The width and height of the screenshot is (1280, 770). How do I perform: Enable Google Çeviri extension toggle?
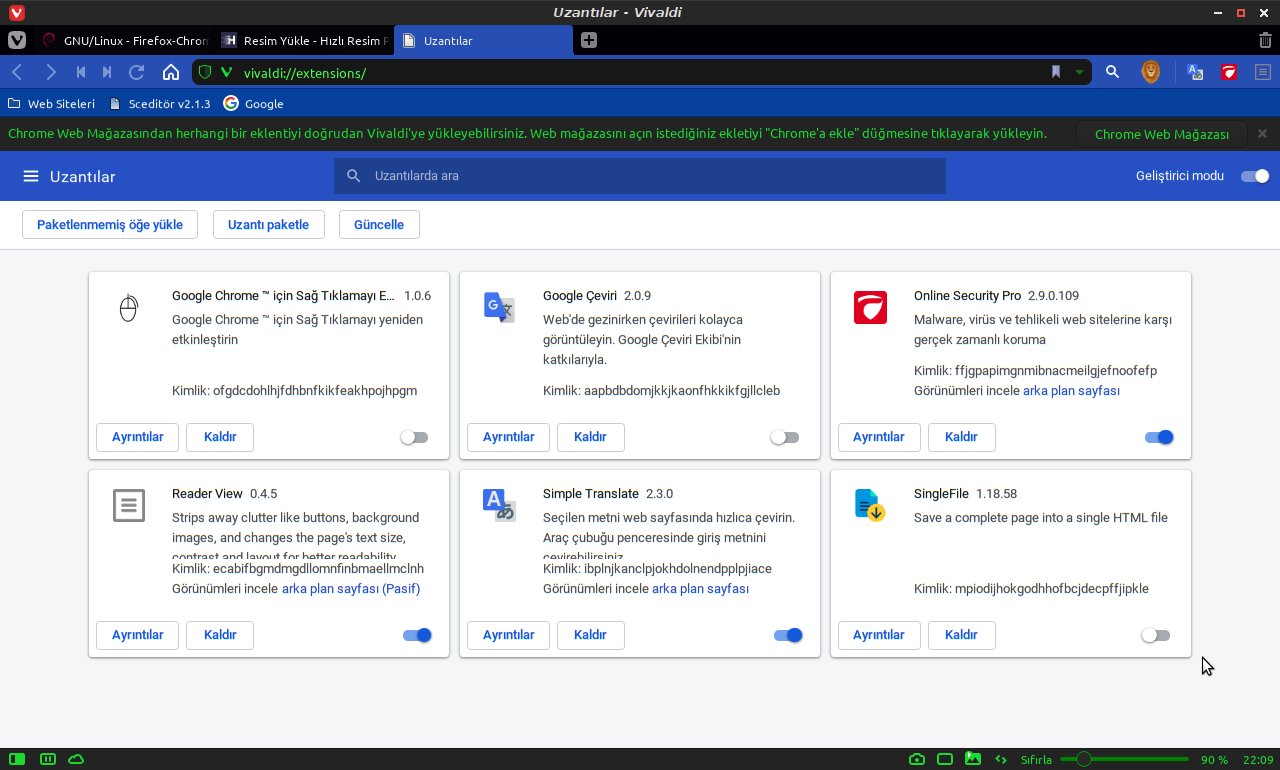[x=785, y=437]
